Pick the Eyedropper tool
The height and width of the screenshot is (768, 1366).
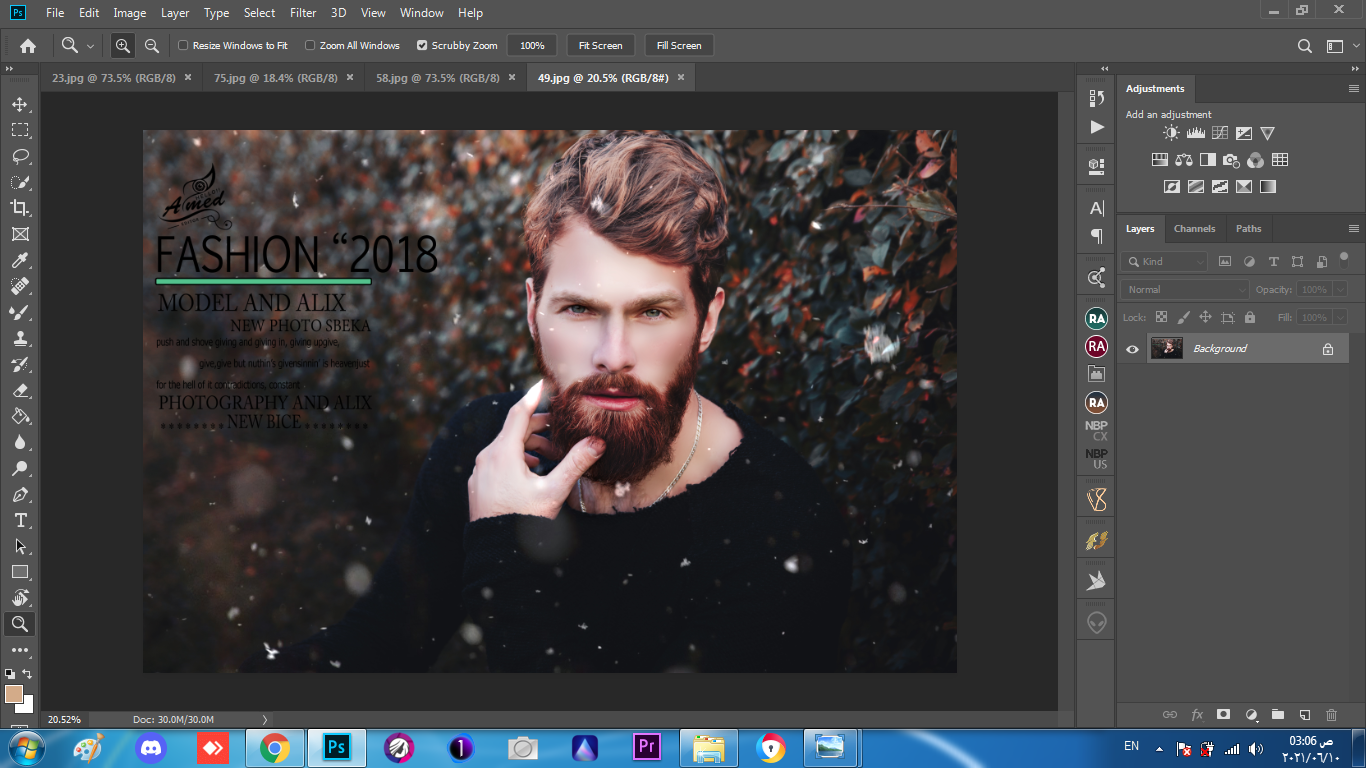pyautogui.click(x=20, y=260)
